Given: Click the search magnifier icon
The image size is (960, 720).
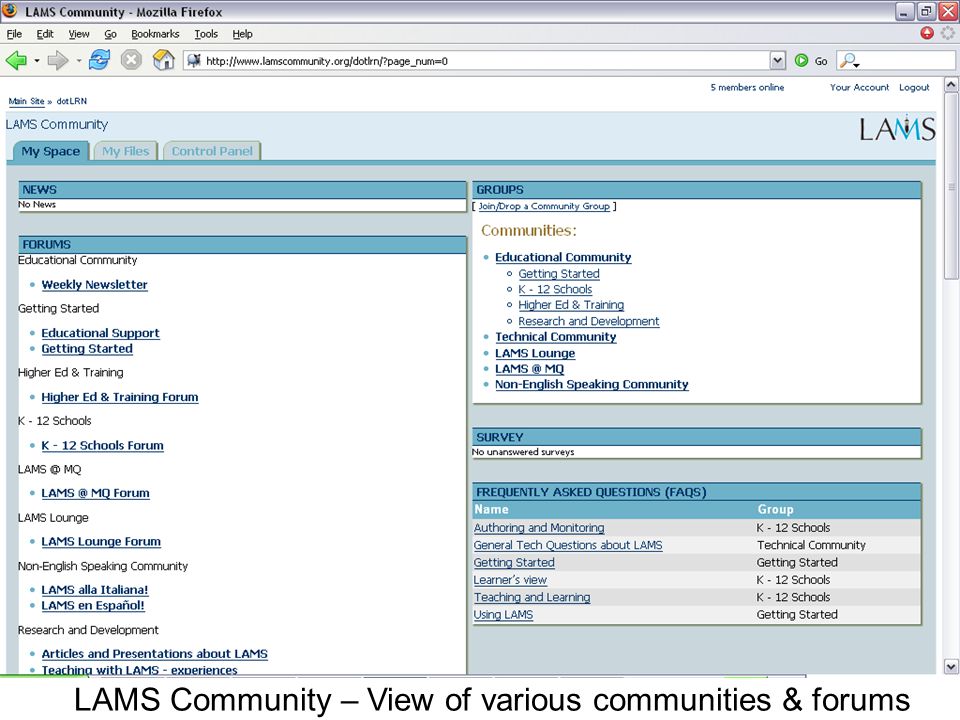Looking at the screenshot, I should pos(849,61).
